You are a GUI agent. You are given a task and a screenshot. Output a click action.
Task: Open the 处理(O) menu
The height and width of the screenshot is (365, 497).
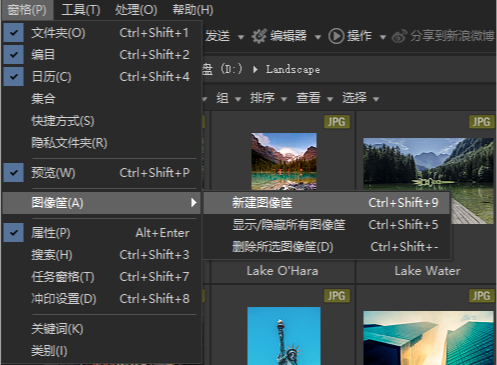(136, 10)
